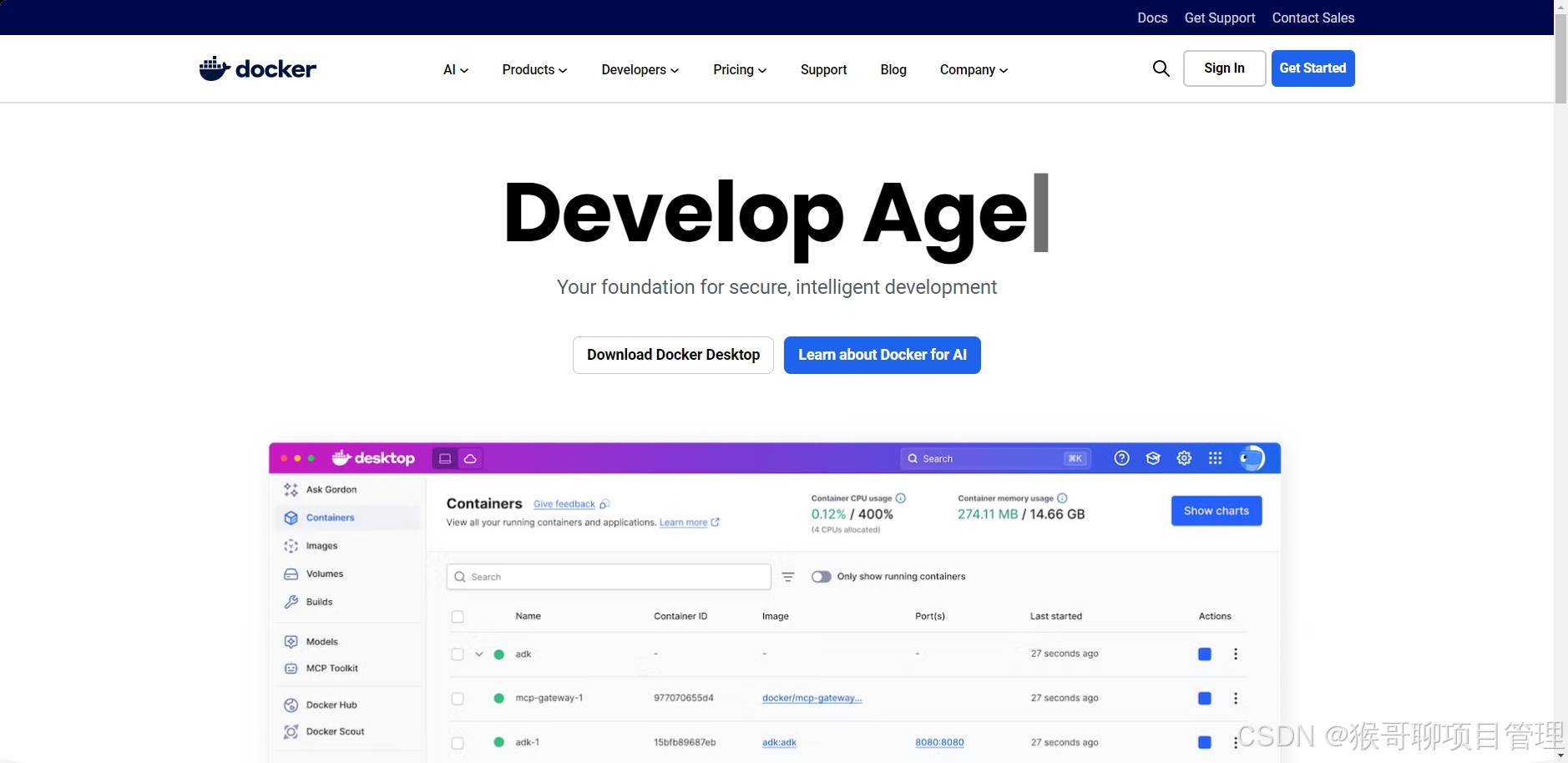The image size is (1568, 763).
Task: Open the Blog menu item
Action: (x=893, y=70)
